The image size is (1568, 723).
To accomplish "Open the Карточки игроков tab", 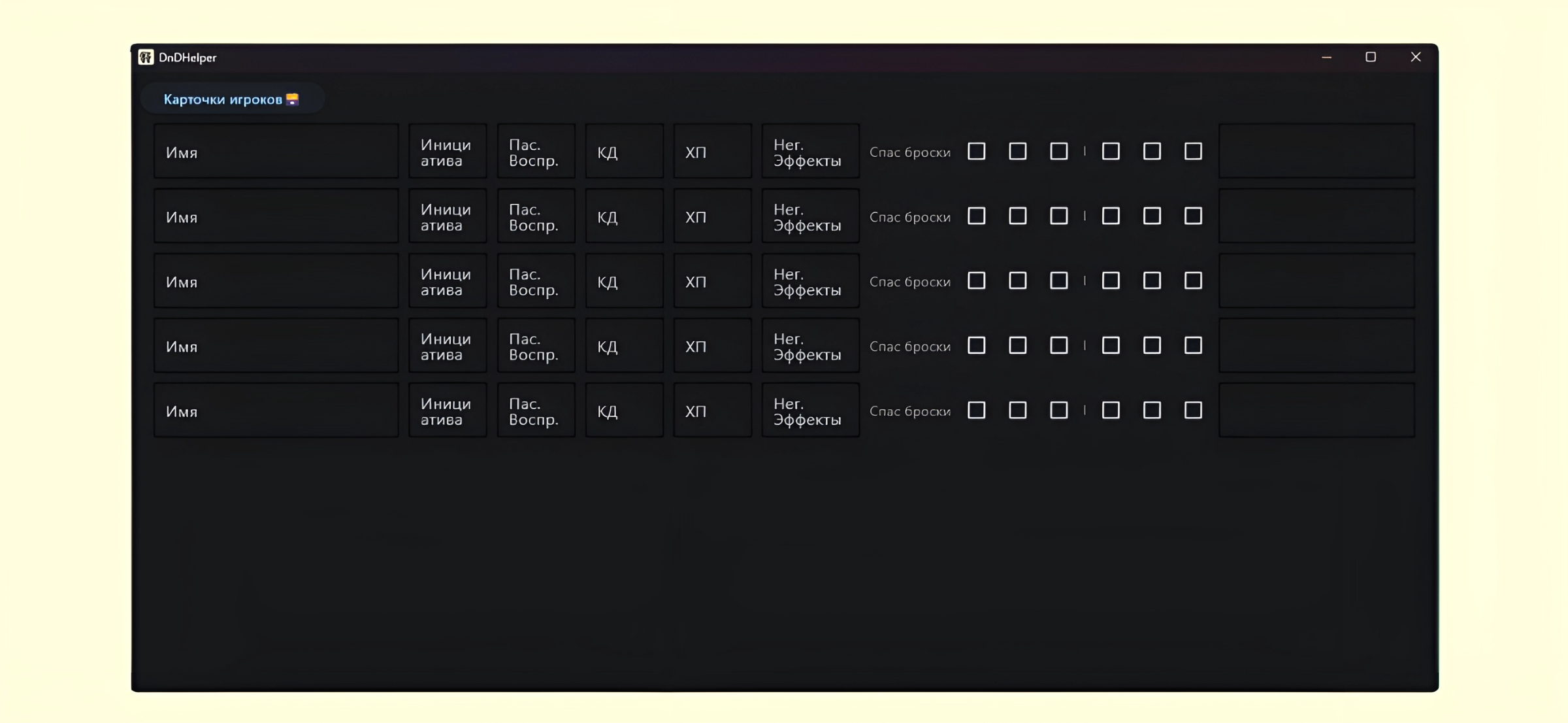I will [231, 99].
